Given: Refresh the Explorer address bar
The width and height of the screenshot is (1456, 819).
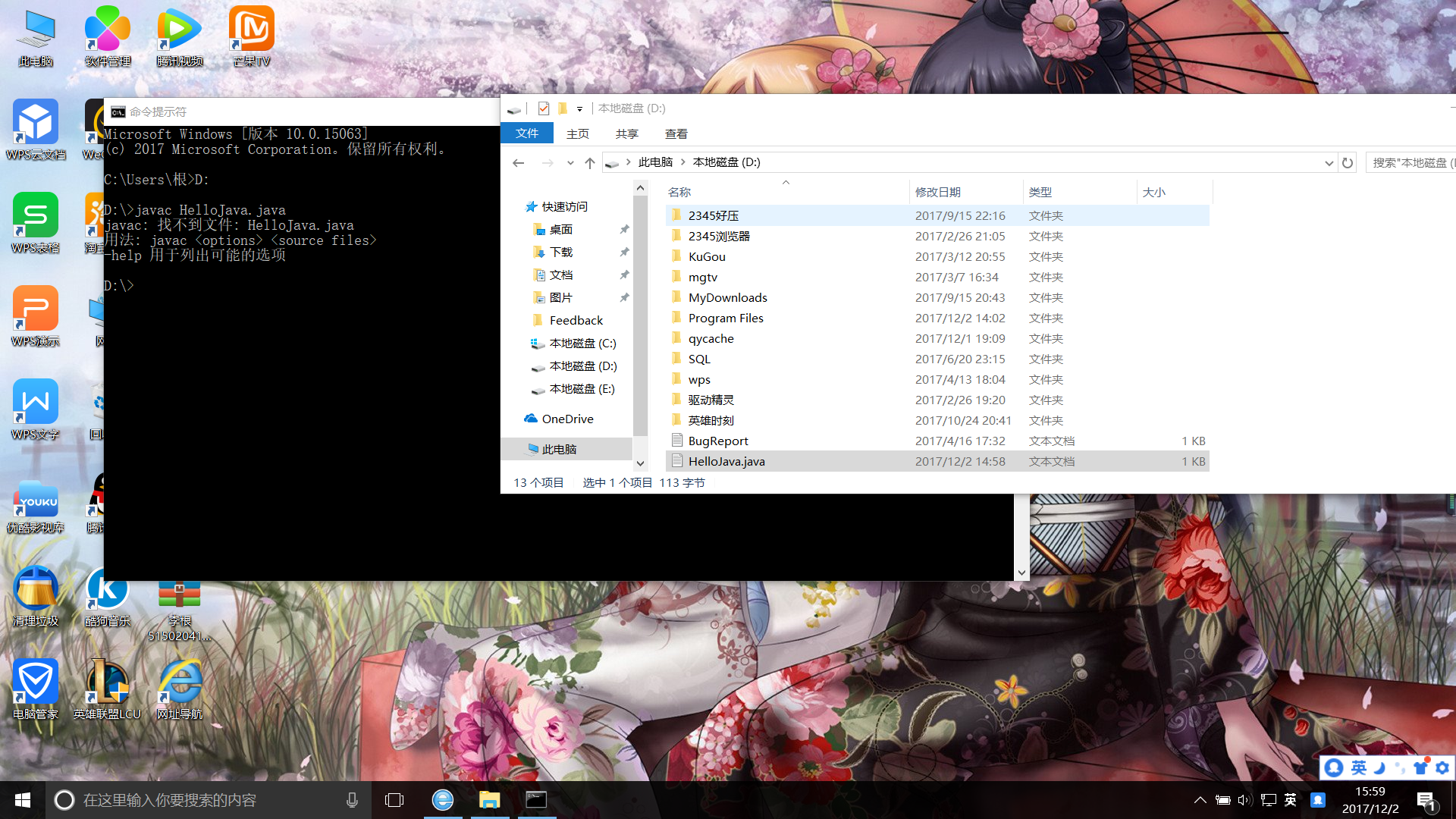Looking at the screenshot, I should (x=1348, y=162).
